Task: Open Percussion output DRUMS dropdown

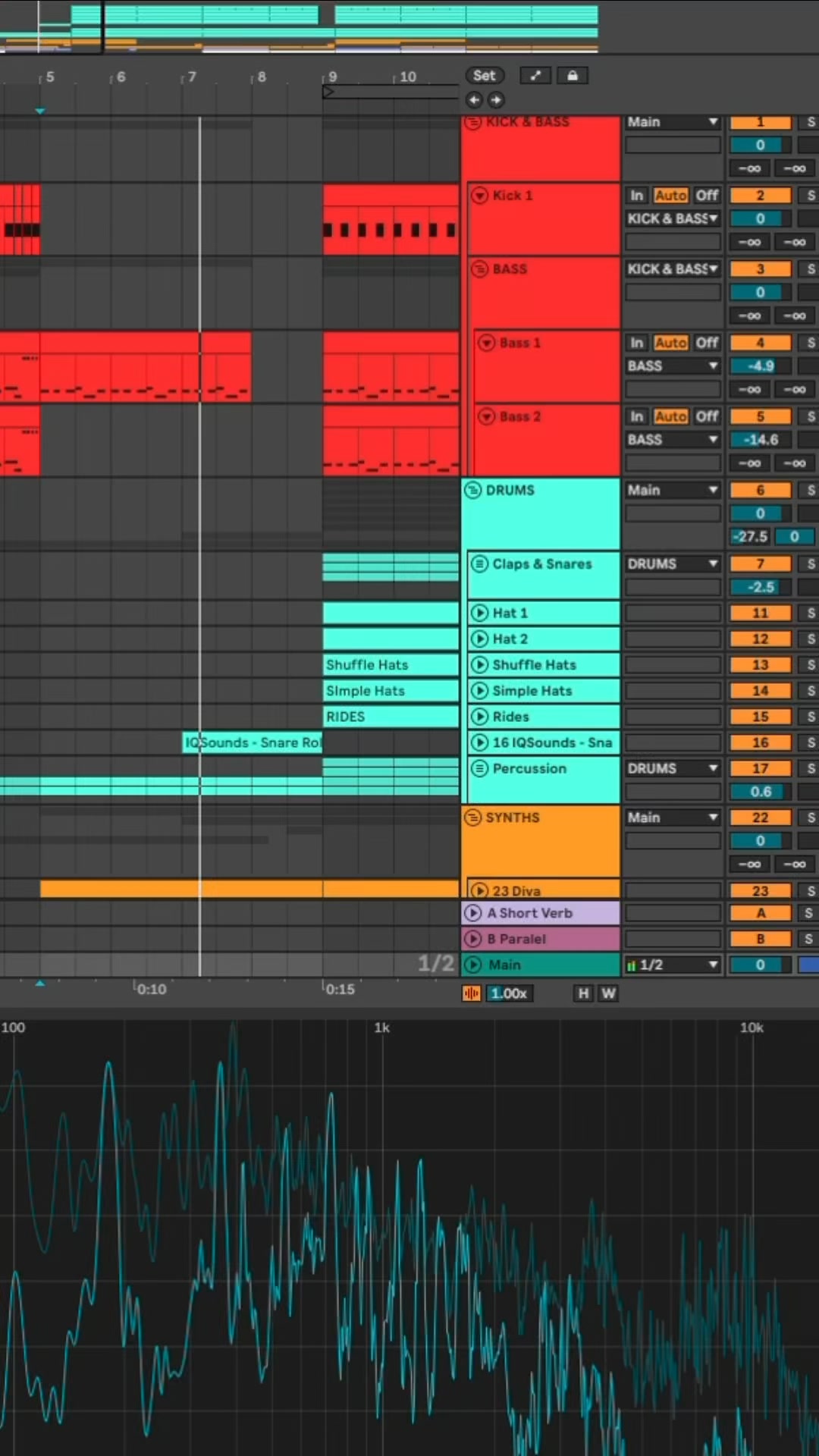Action: click(x=673, y=768)
